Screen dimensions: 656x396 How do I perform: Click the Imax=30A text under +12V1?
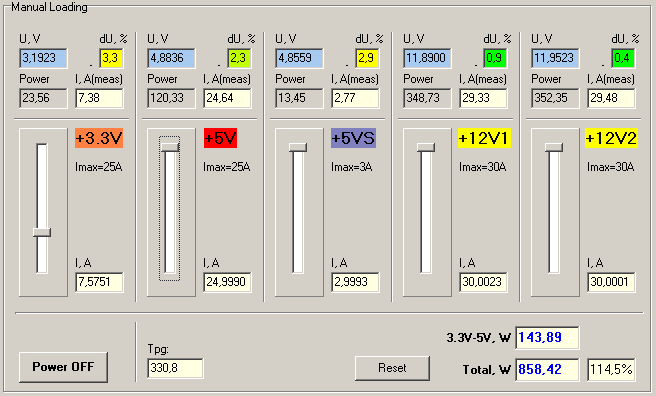[483, 167]
